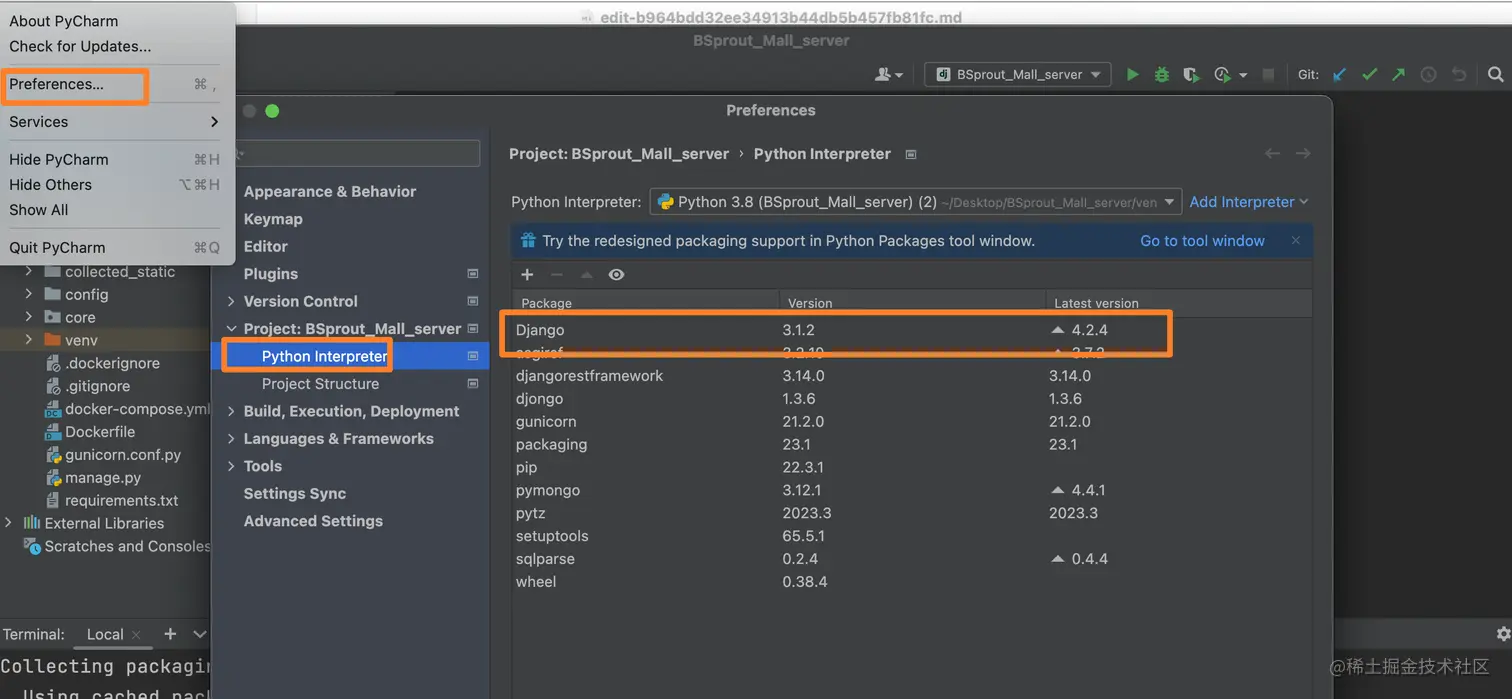Upgrade package with up-arrow icon
This screenshot has width=1512, height=699.
pyautogui.click(x=587, y=275)
